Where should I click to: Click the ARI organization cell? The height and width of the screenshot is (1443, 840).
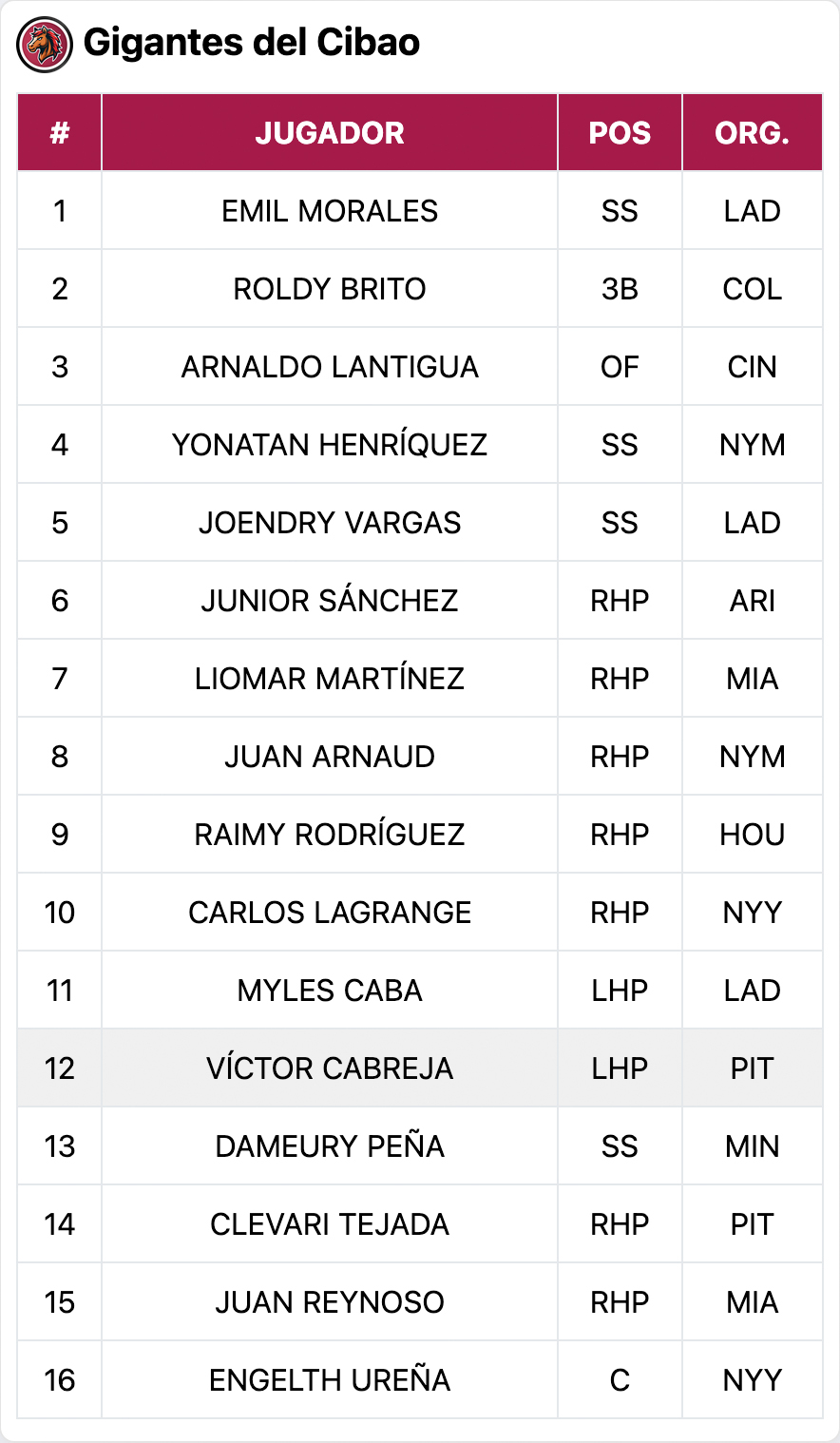[x=752, y=601]
